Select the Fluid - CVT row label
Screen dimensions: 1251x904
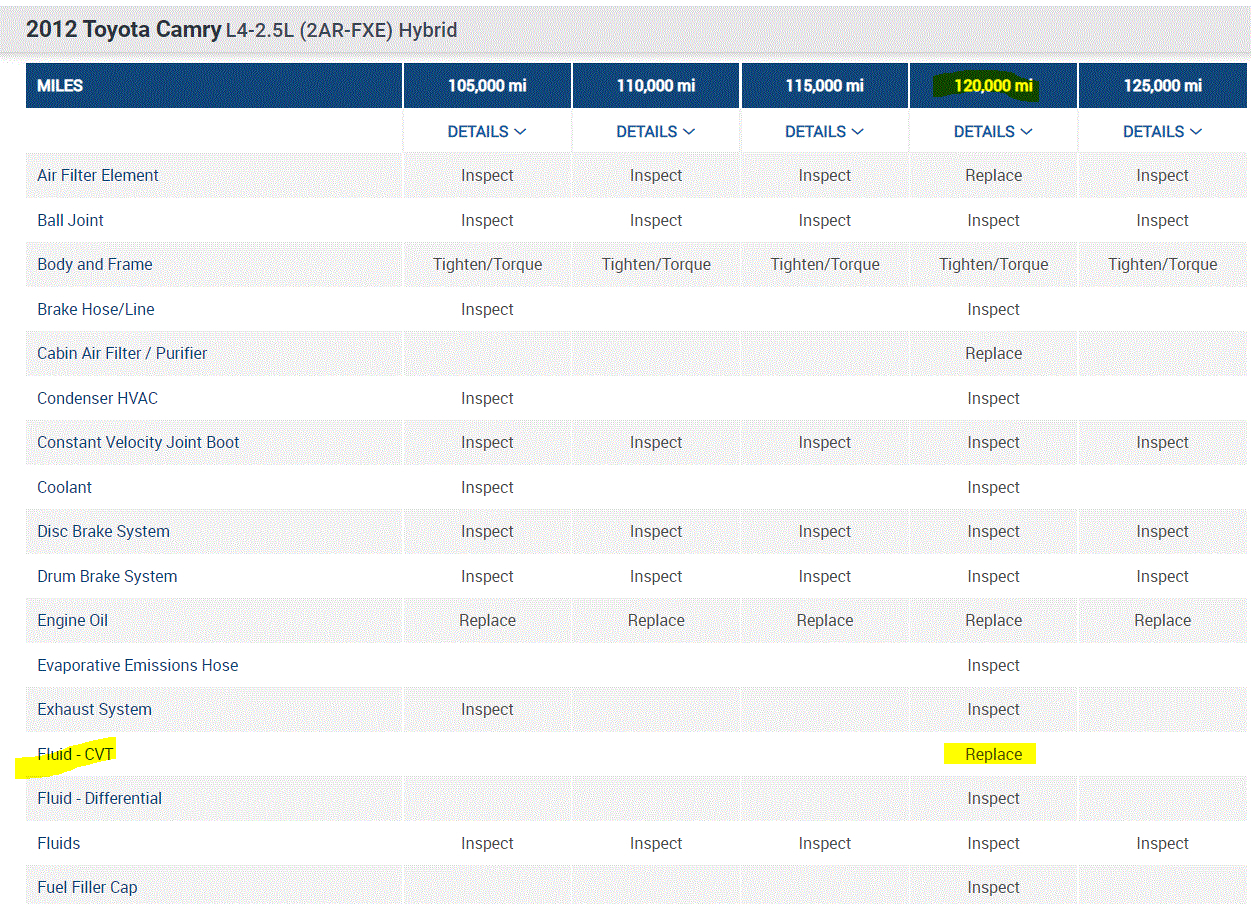point(75,754)
